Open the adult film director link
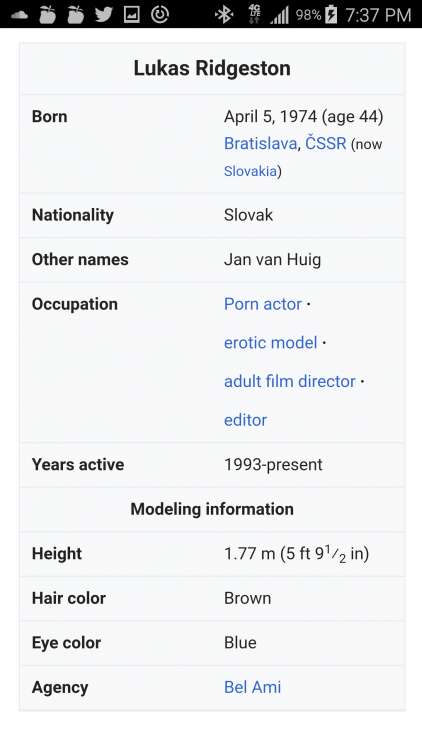The width and height of the screenshot is (422, 750). (x=289, y=382)
